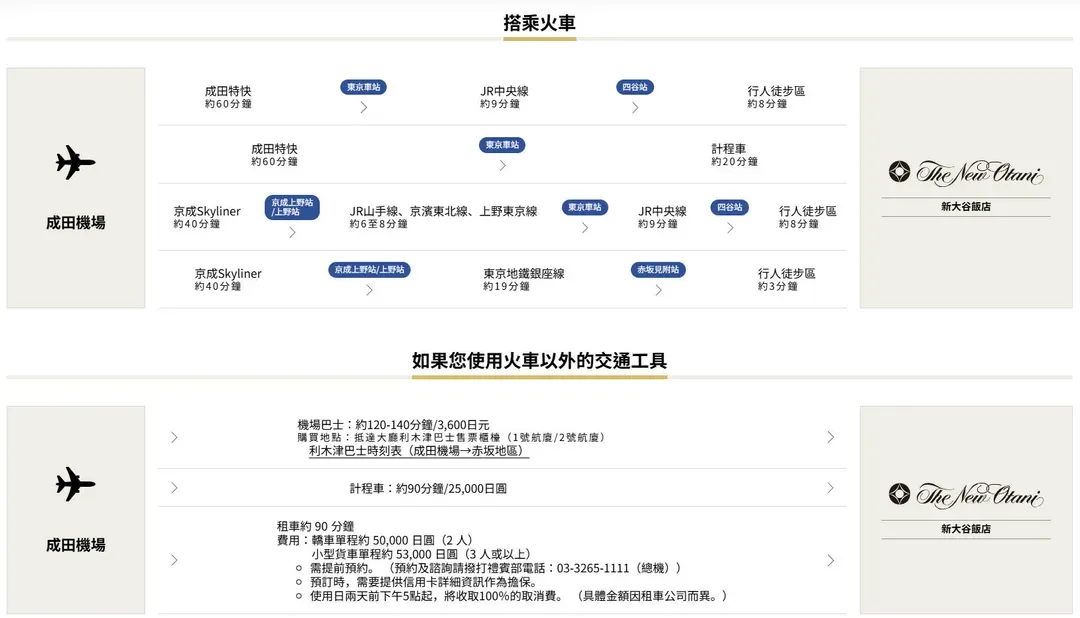This screenshot has height=618, width=1080.
Task: Click the 如果您使用火車以外的交通工具 heading
Action: click(x=539, y=361)
